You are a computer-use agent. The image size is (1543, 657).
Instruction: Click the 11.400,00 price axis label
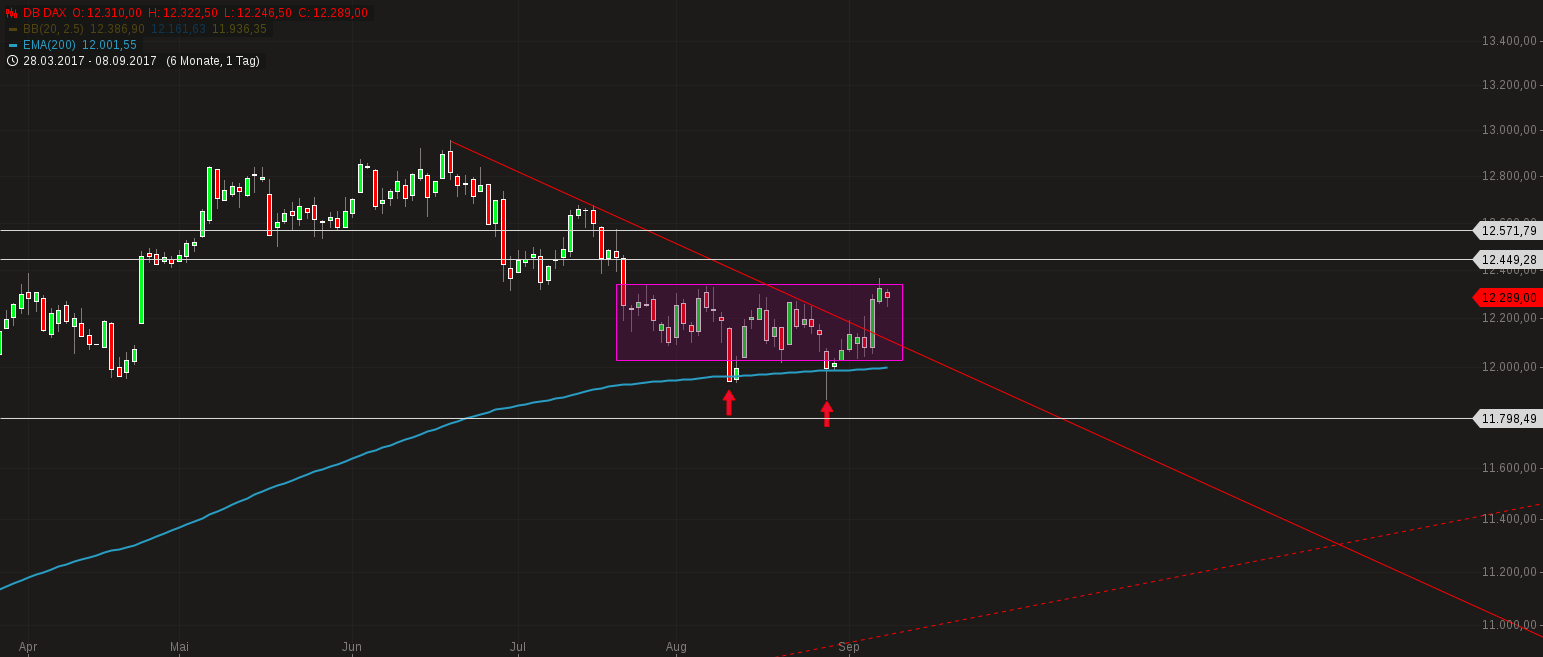1508,519
